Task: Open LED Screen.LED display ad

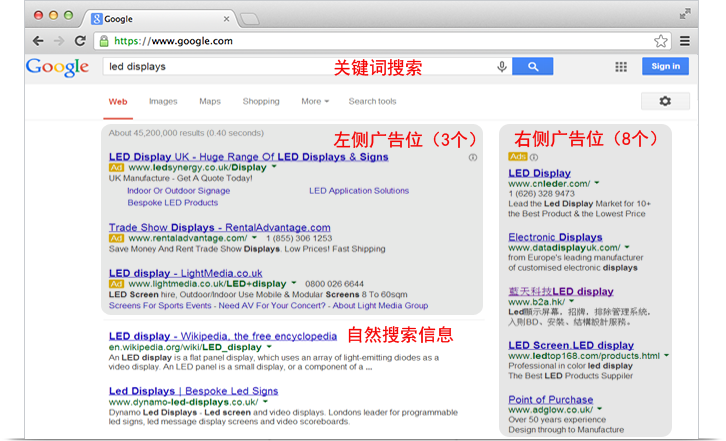Action: [571, 346]
